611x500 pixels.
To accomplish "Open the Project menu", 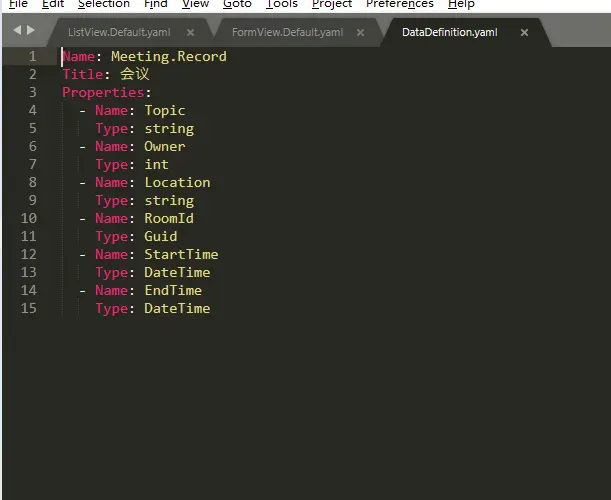I will pyautogui.click(x=332, y=4).
